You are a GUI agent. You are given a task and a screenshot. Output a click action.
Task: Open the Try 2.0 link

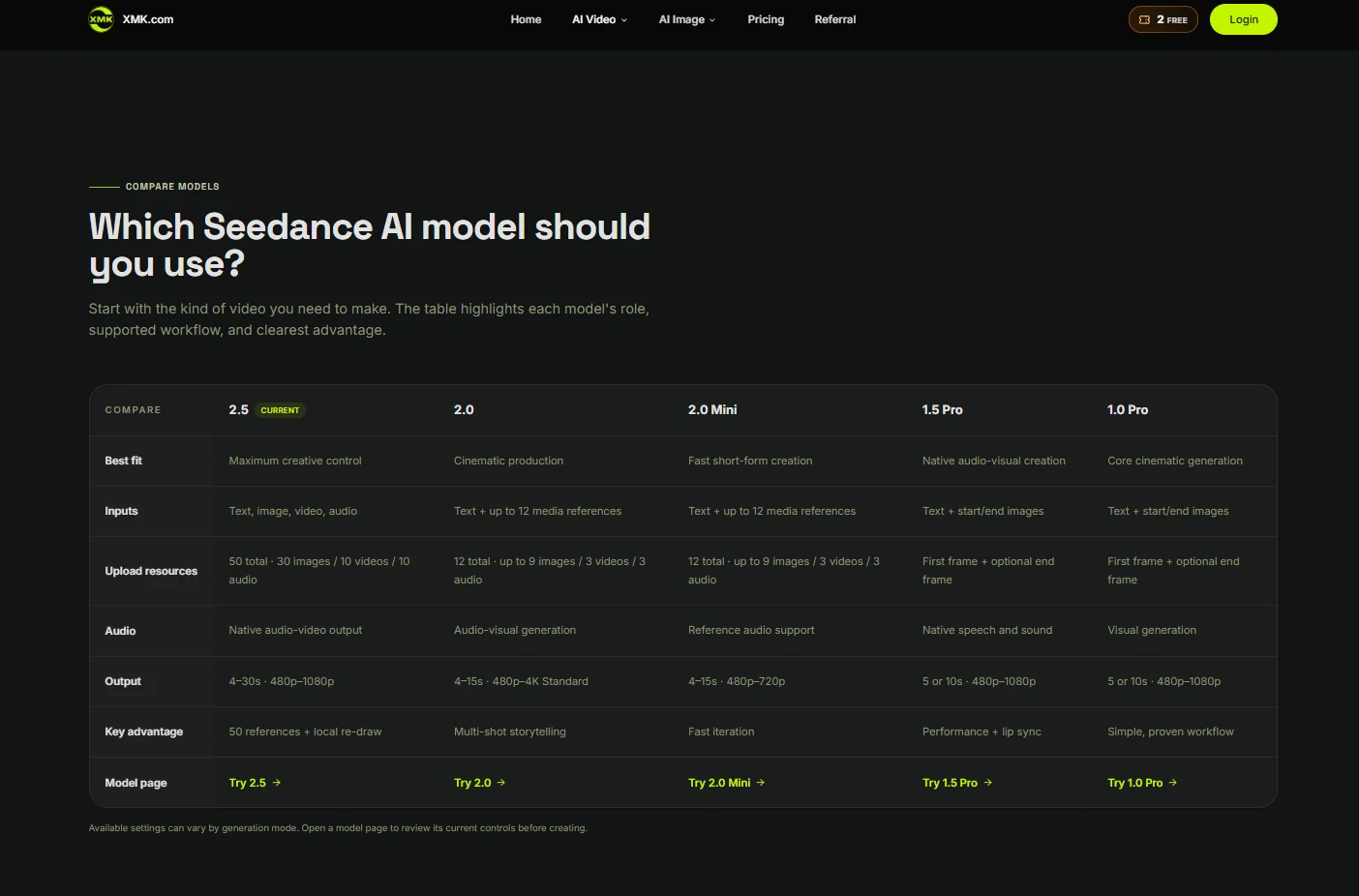(479, 783)
